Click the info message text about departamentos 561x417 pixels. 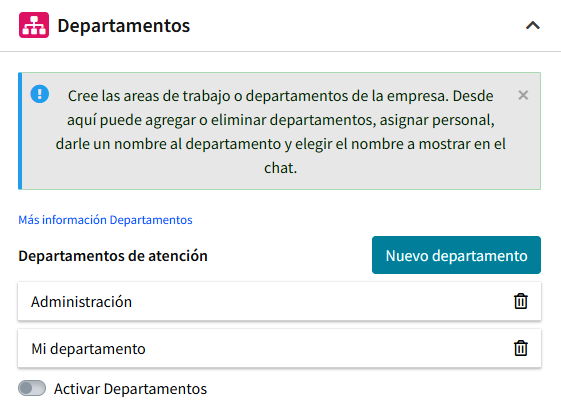coord(280,132)
